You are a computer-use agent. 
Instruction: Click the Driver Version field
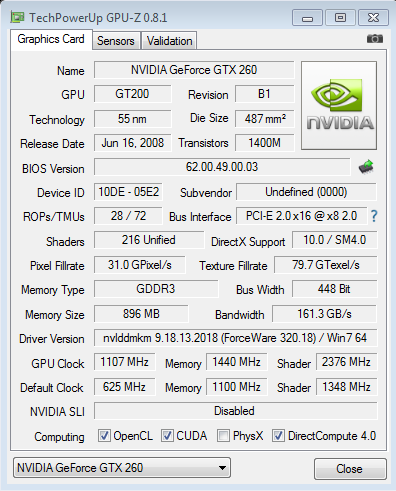point(235,338)
